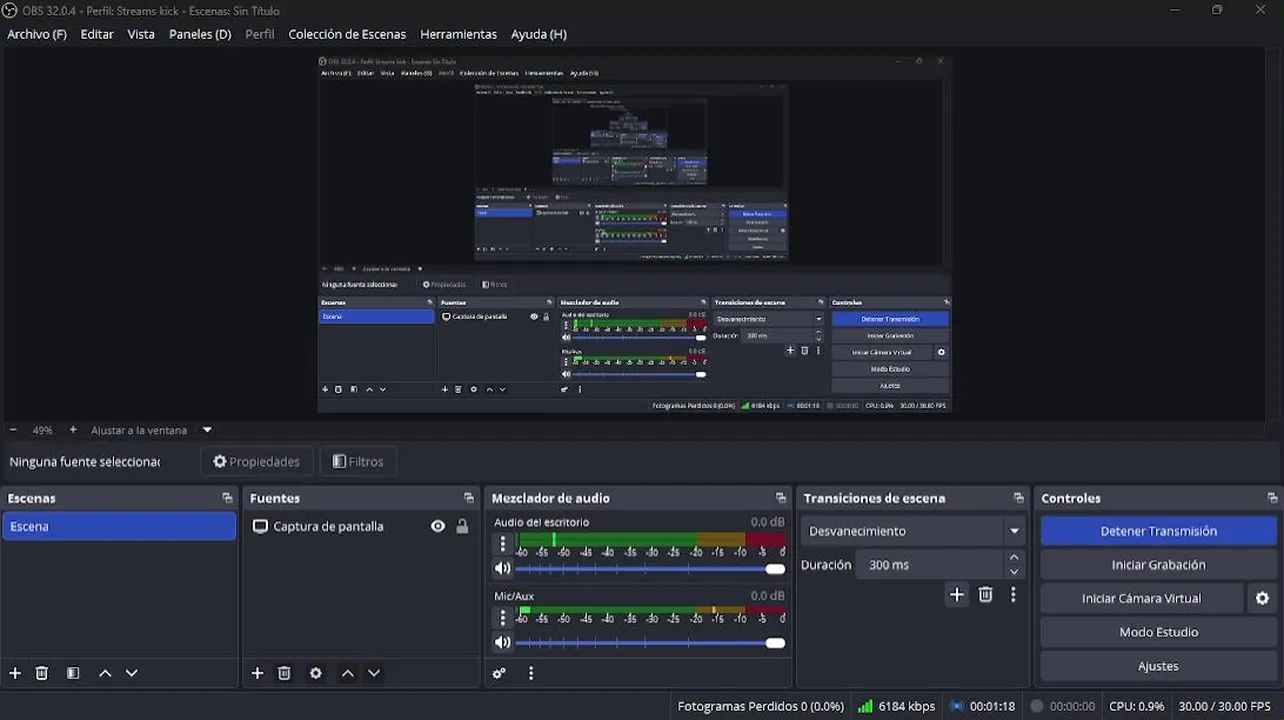Add a scene transition with plus icon
1284x720 pixels.
[x=957, y=595]
